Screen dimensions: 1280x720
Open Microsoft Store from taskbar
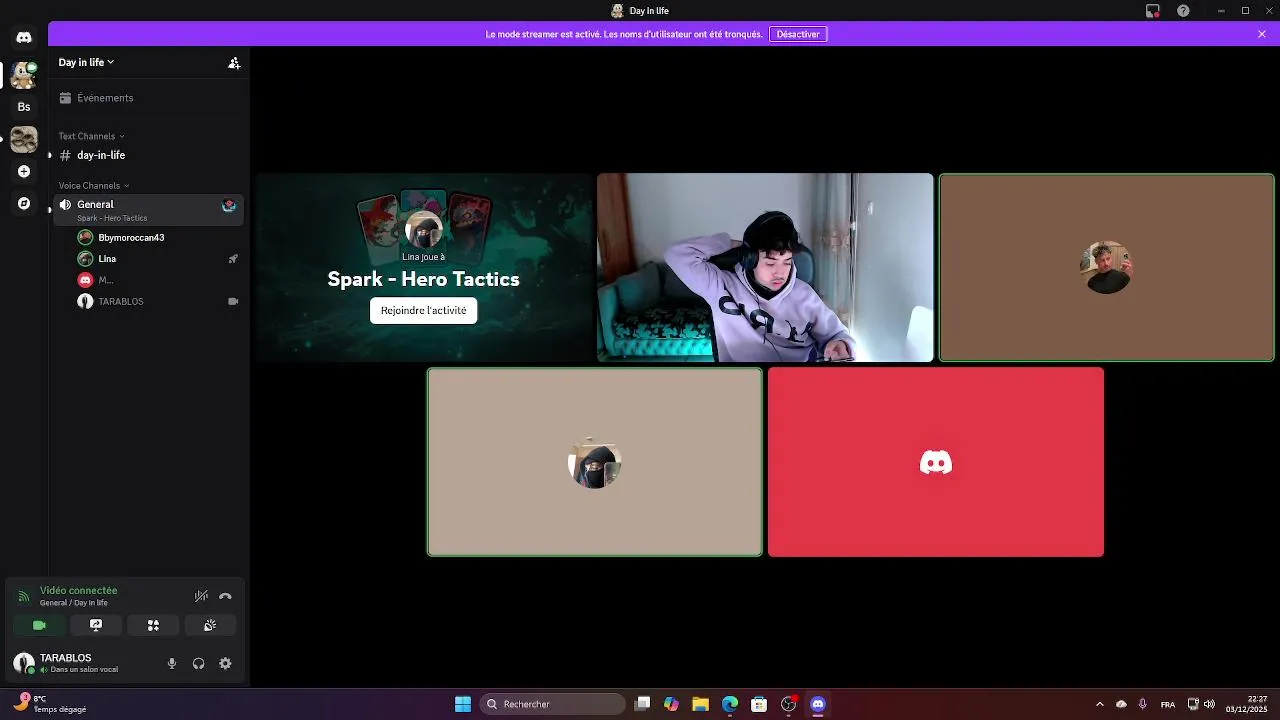point(759,704)
